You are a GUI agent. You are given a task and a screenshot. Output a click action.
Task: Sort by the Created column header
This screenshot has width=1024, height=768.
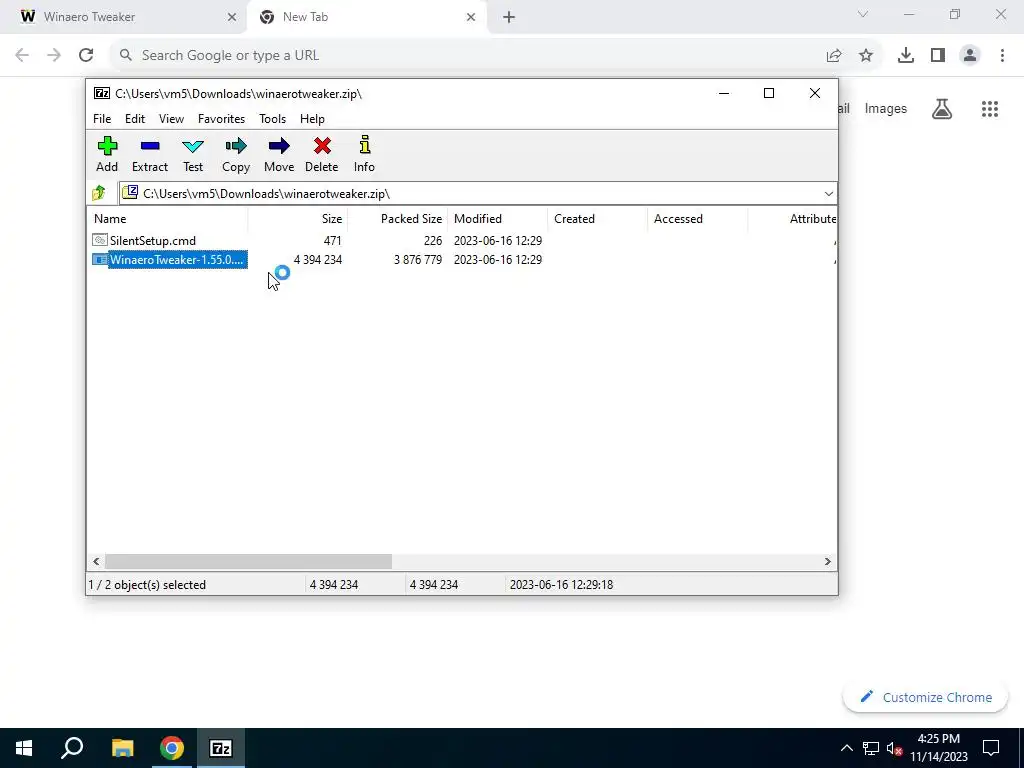(x=598, y=219)
